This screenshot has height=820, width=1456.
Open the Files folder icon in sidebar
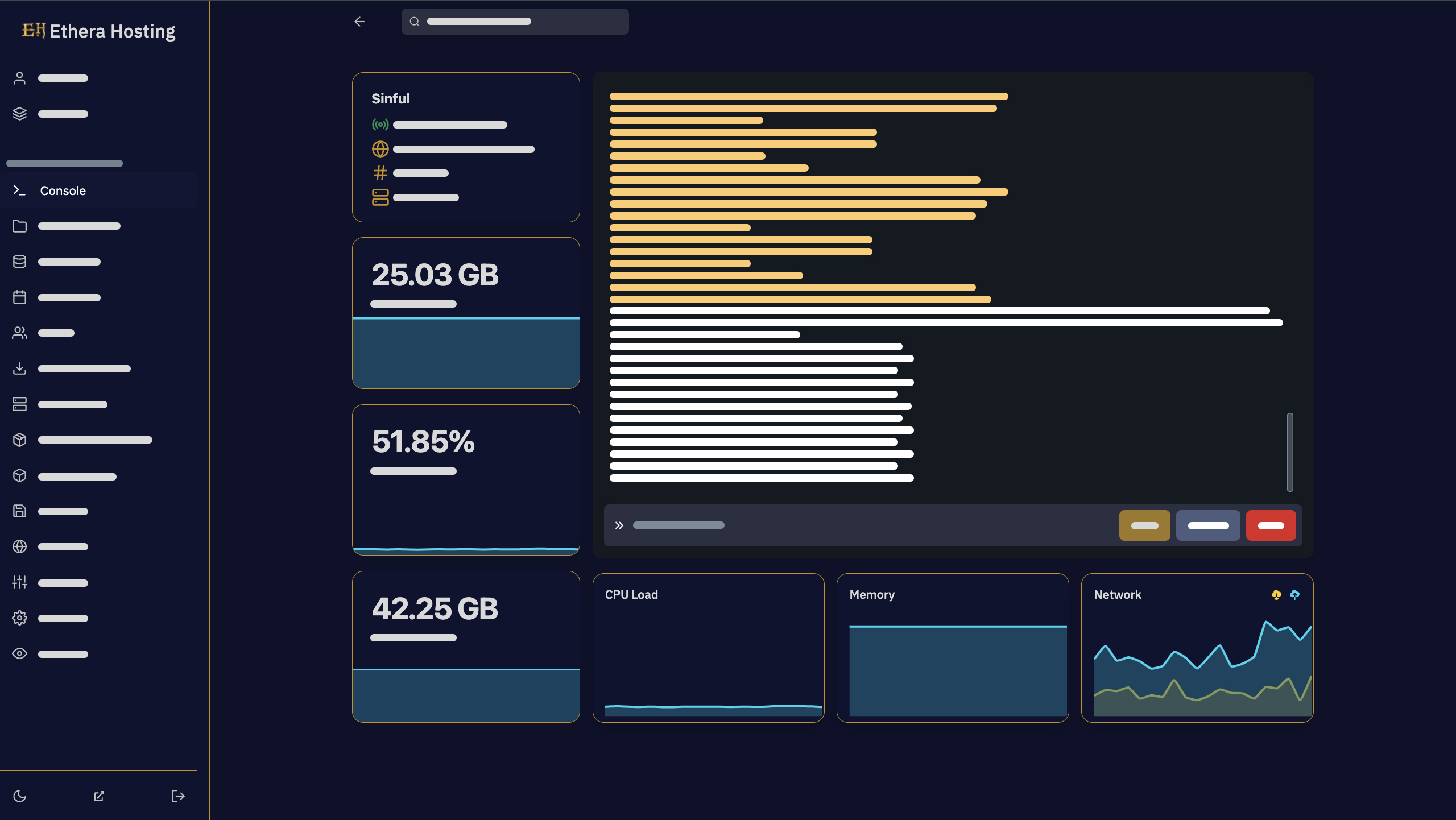20,226
